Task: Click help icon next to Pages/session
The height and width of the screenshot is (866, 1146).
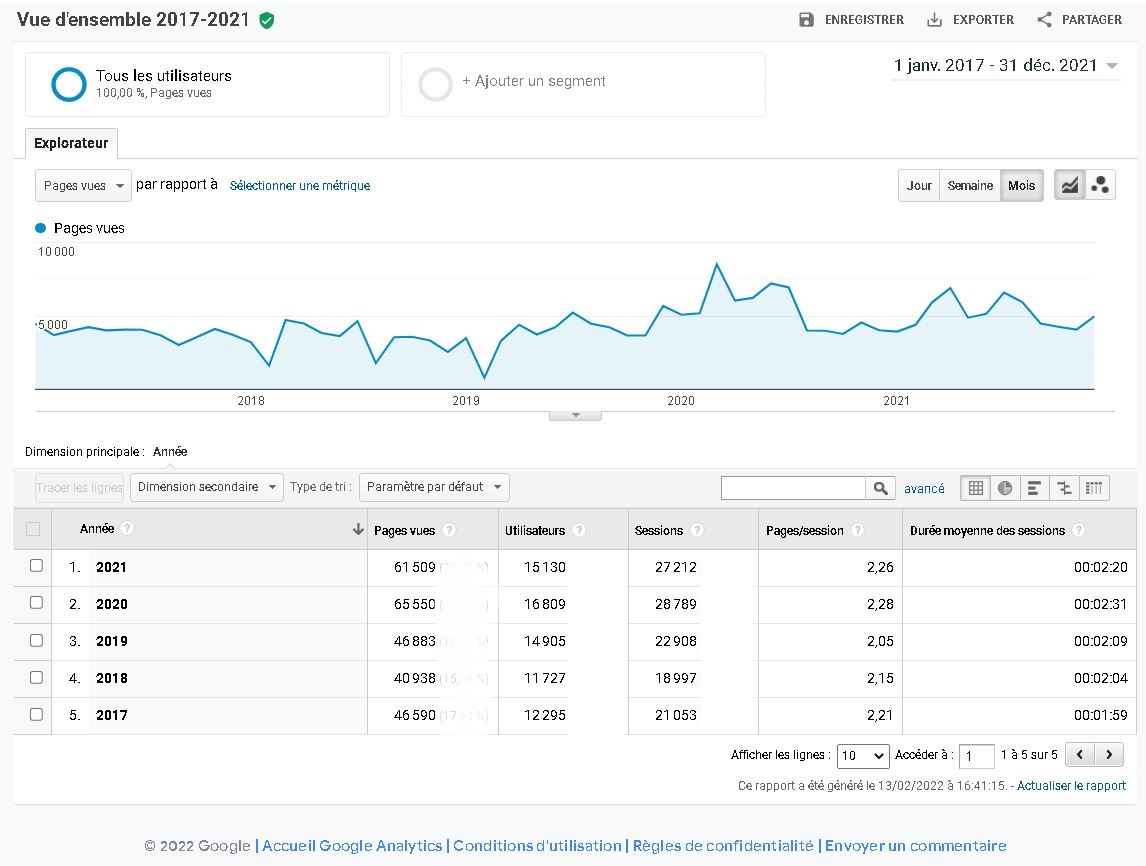Action: 857,530
